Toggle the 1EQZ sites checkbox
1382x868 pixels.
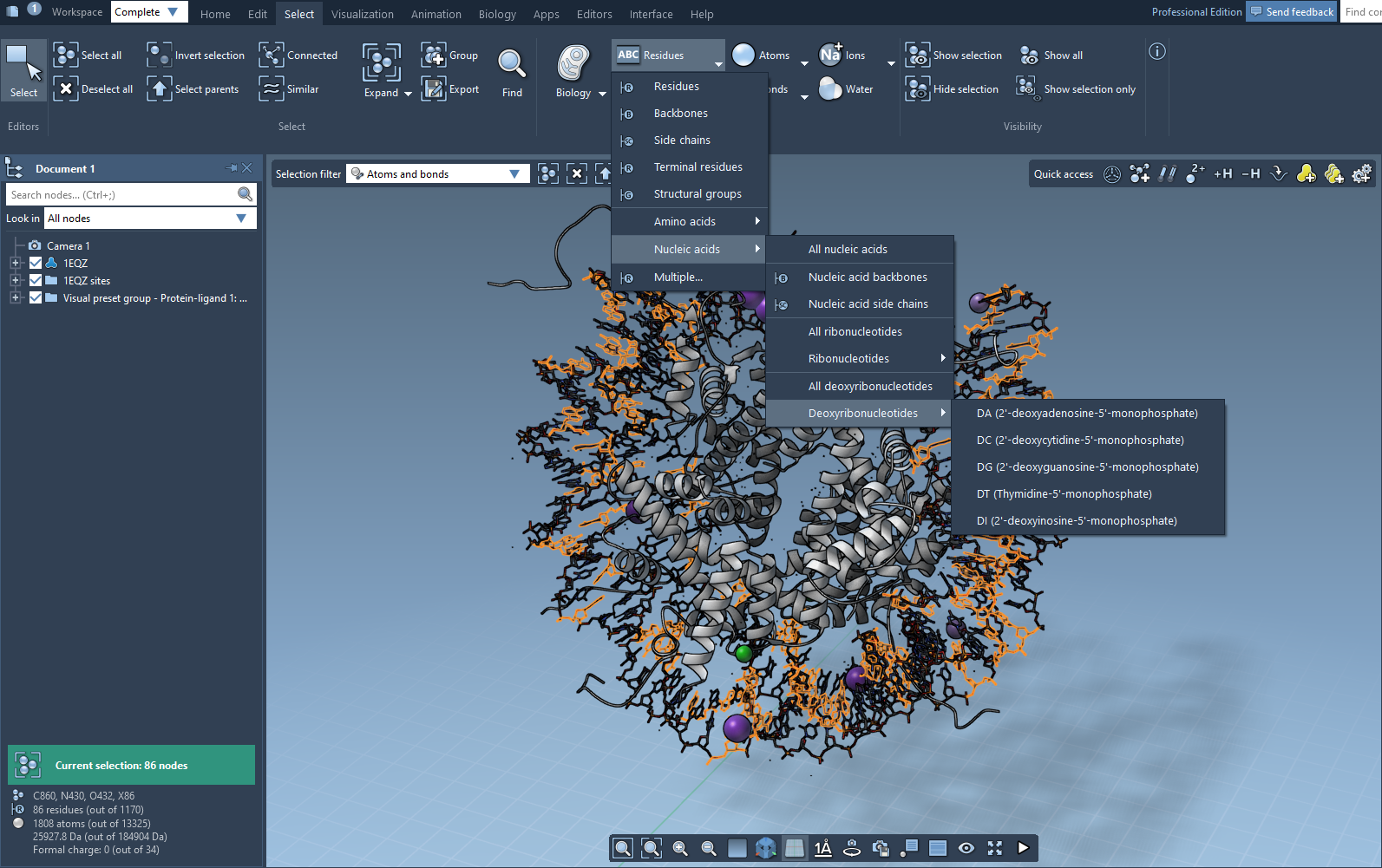[36, 280]
